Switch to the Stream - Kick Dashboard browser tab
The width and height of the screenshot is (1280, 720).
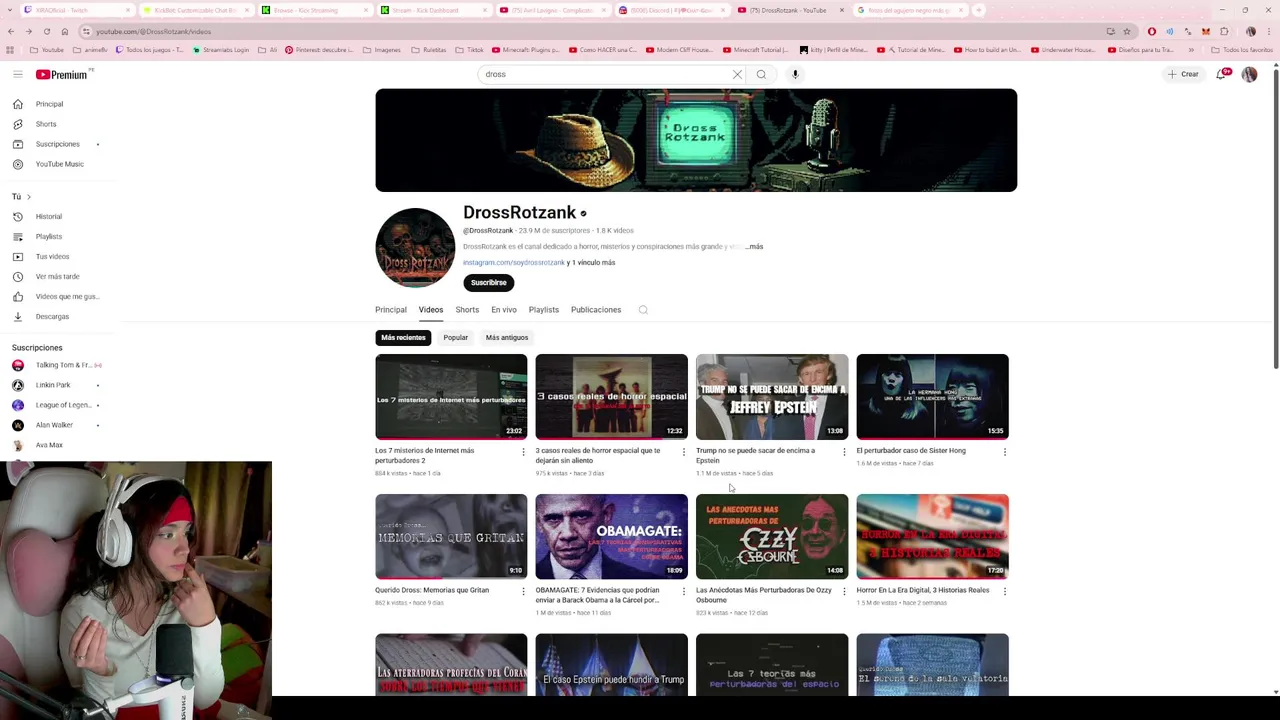(x=430, y=10)
